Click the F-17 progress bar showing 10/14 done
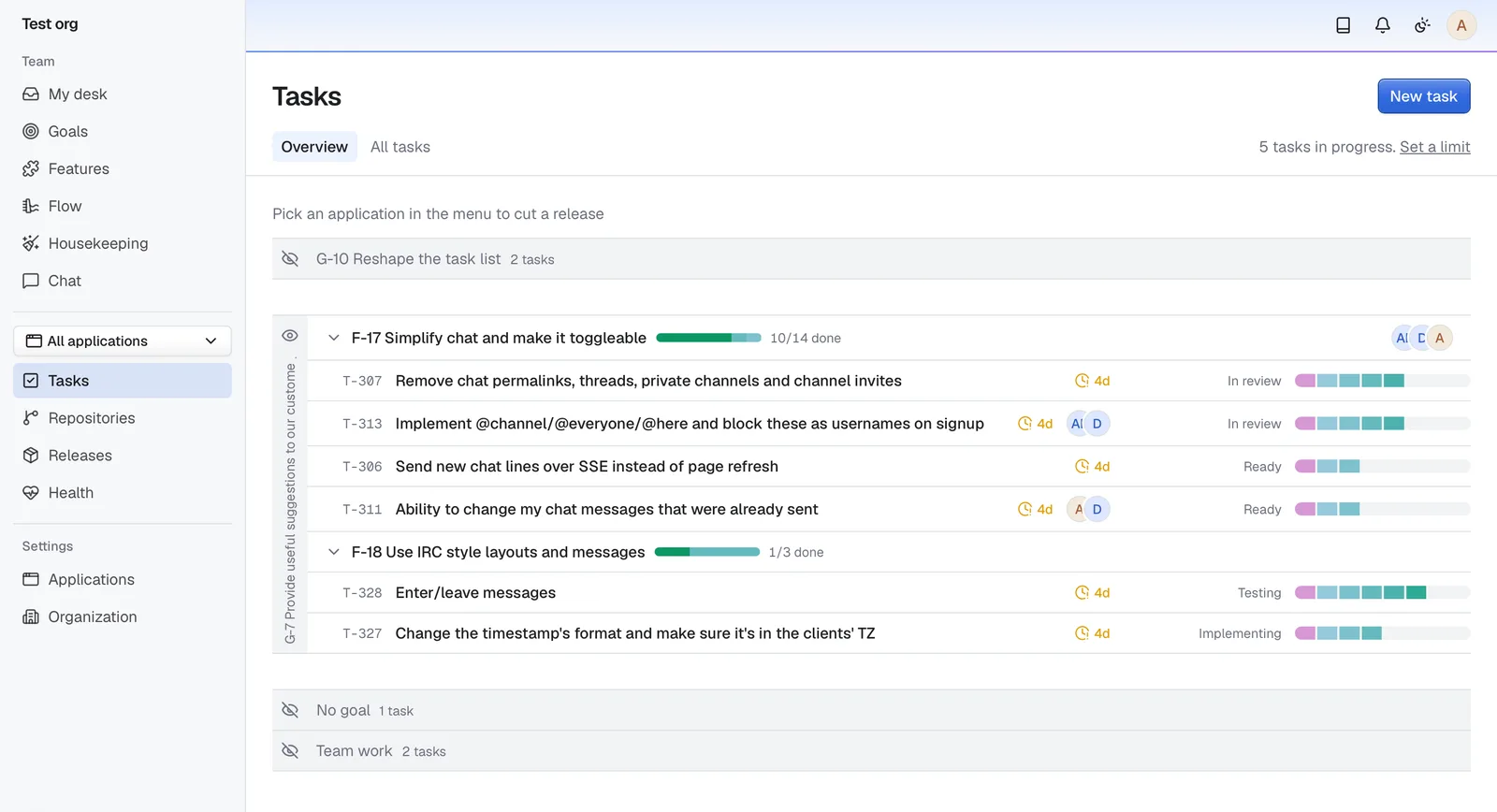The height and width of the screenshot is (812, 1497). click(x=708, y=338)
